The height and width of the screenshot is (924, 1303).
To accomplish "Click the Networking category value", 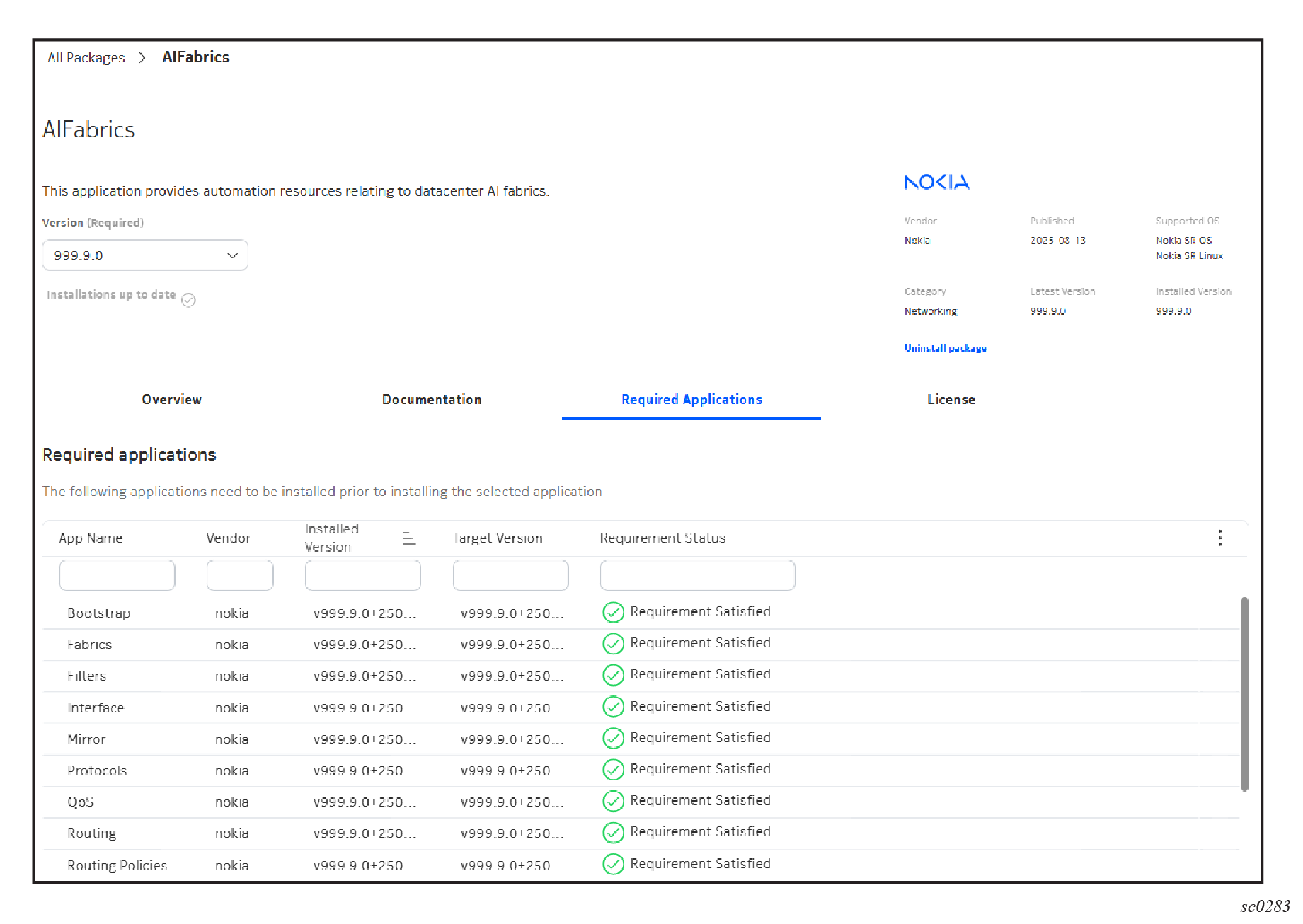I will [930, 311].
